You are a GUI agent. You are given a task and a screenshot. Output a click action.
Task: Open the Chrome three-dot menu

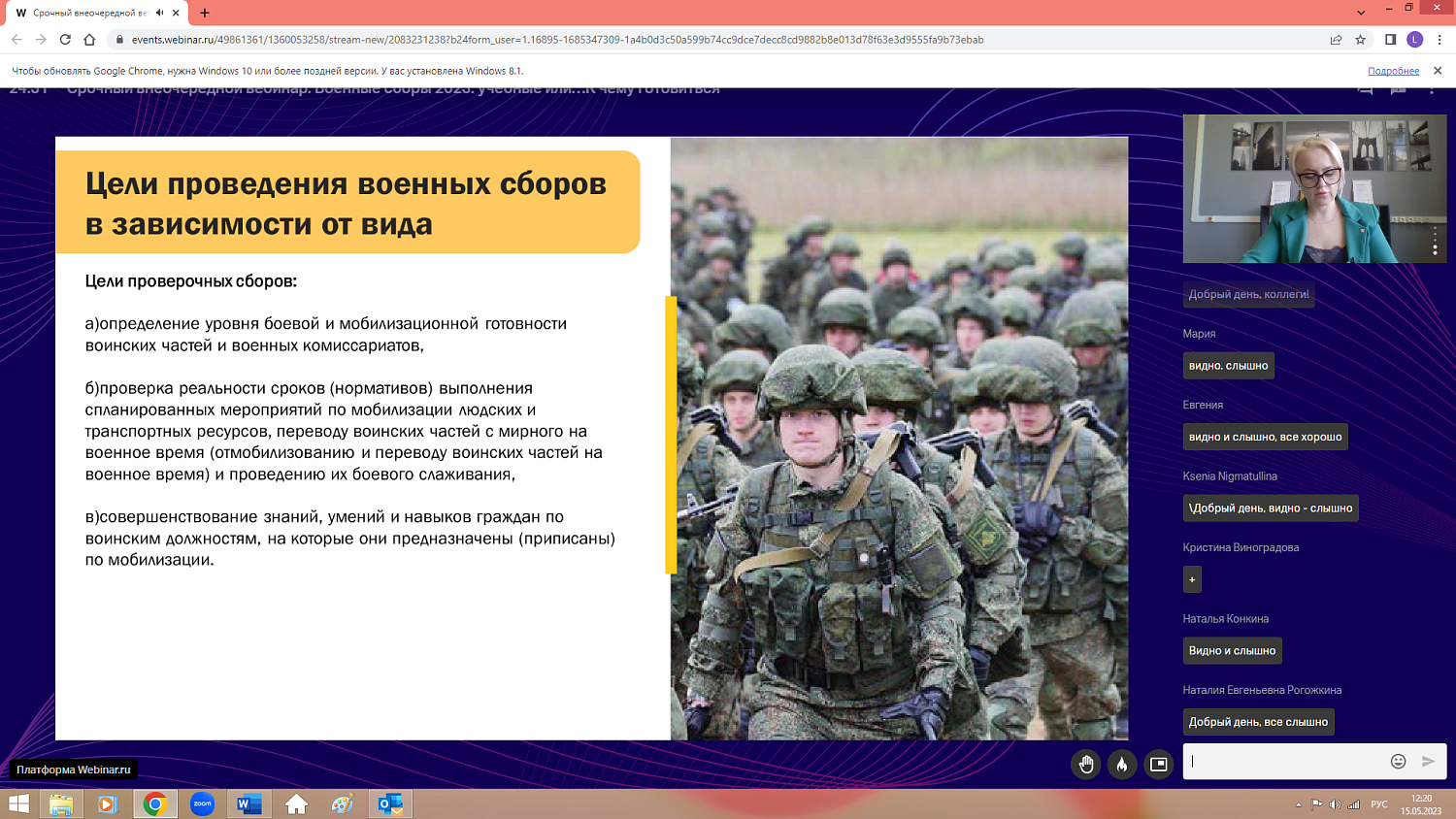(x=1439, y=40)
